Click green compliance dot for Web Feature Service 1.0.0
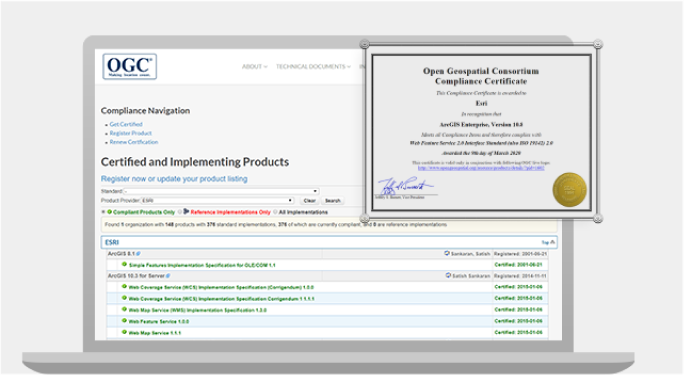 [124, 321]
